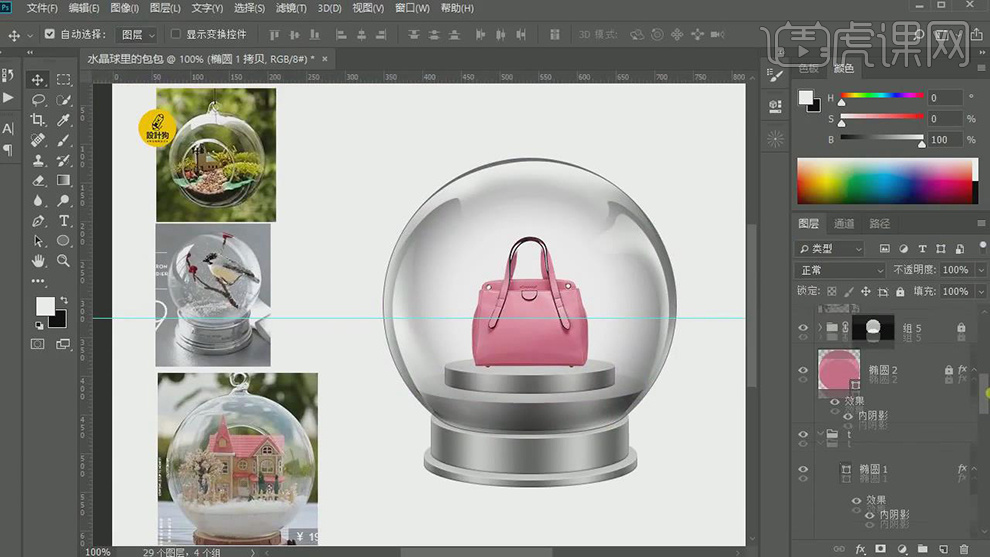
Task: Uncheck the 自动选择 checkbox
Action: coord(50,34)
